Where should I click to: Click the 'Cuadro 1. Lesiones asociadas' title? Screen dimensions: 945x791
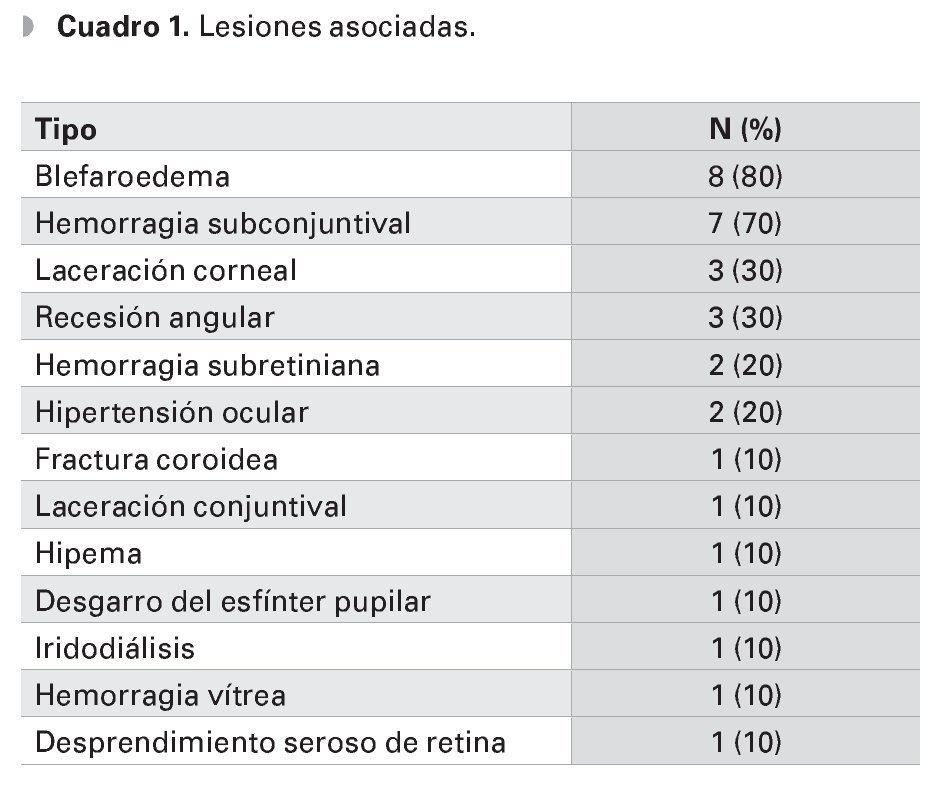coord(265,27)
